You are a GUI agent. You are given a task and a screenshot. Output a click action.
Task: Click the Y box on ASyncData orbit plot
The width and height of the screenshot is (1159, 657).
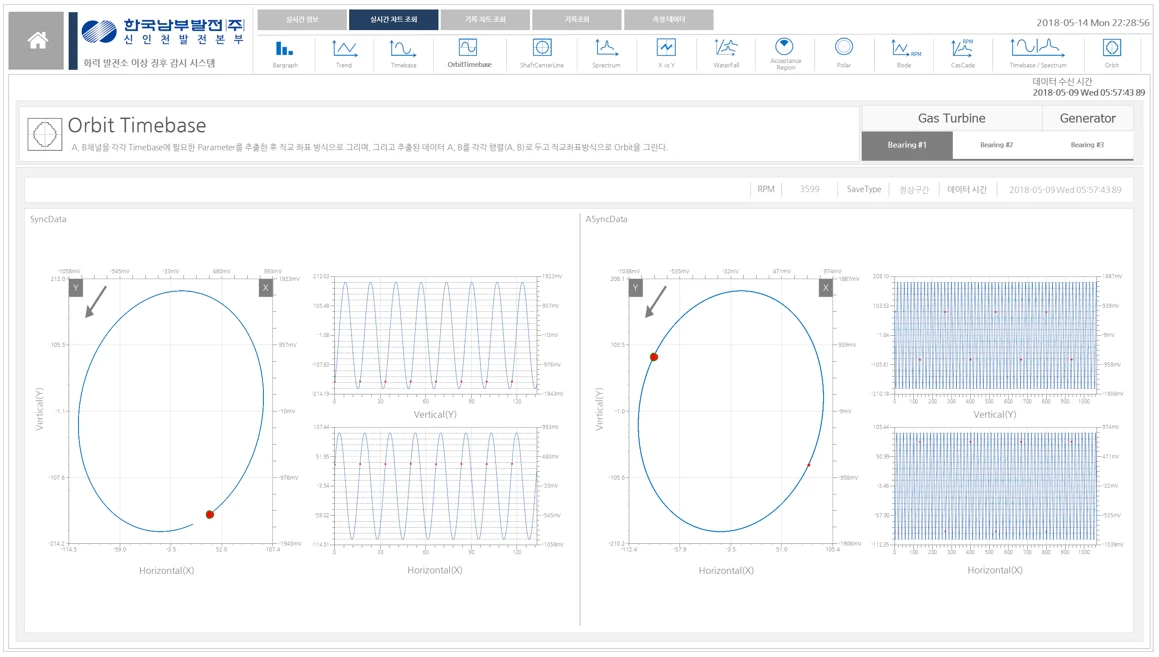click(x=636, y=287)
